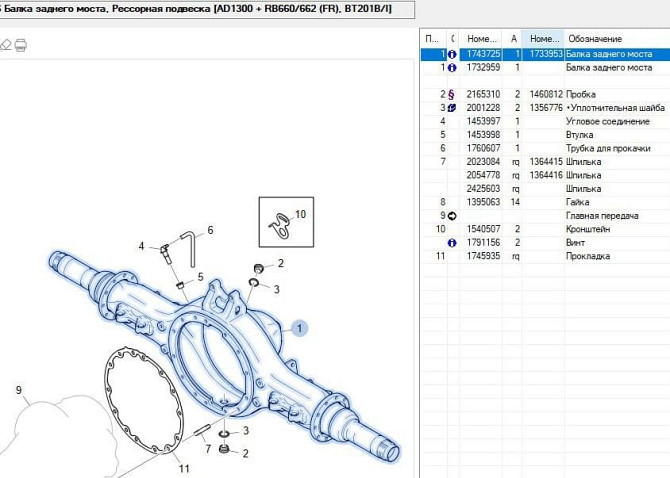Viewport: 670px width, 478px height.
Task: Click part number 1453997
Action: pos(483,121)
